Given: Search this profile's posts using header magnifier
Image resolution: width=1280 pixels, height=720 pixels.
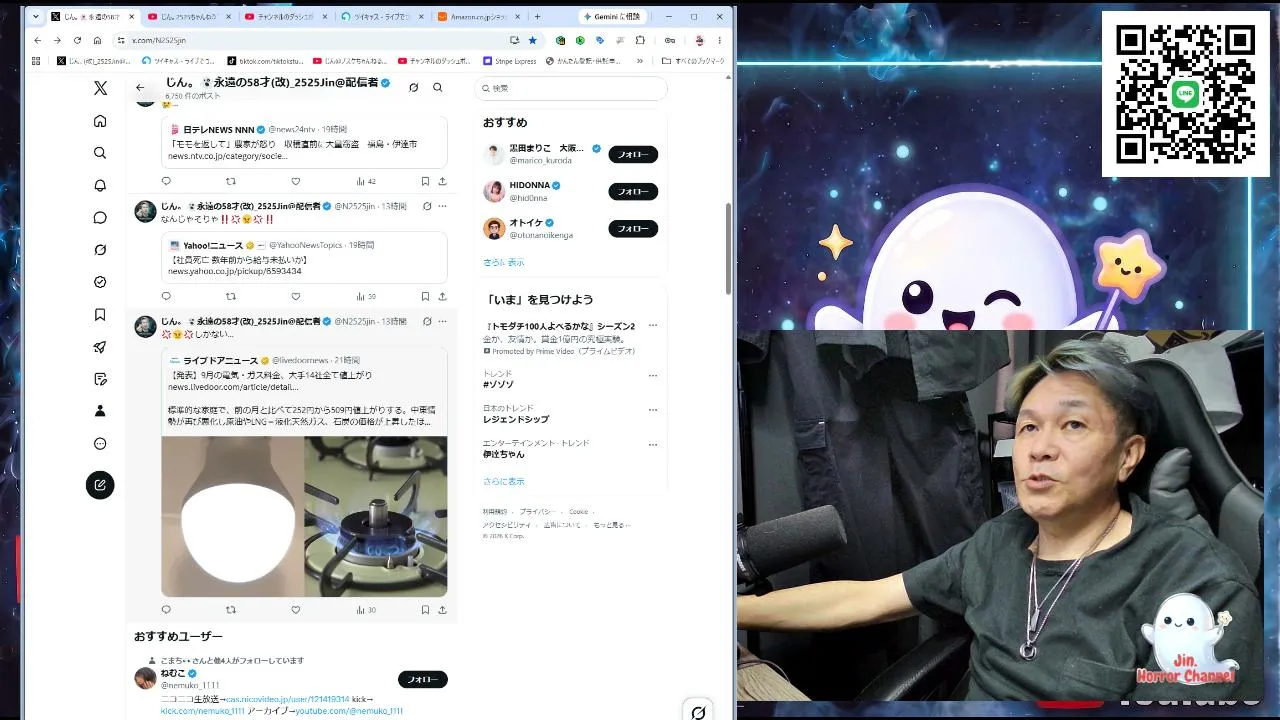Looking at the screenshot, I should point(437,88).
